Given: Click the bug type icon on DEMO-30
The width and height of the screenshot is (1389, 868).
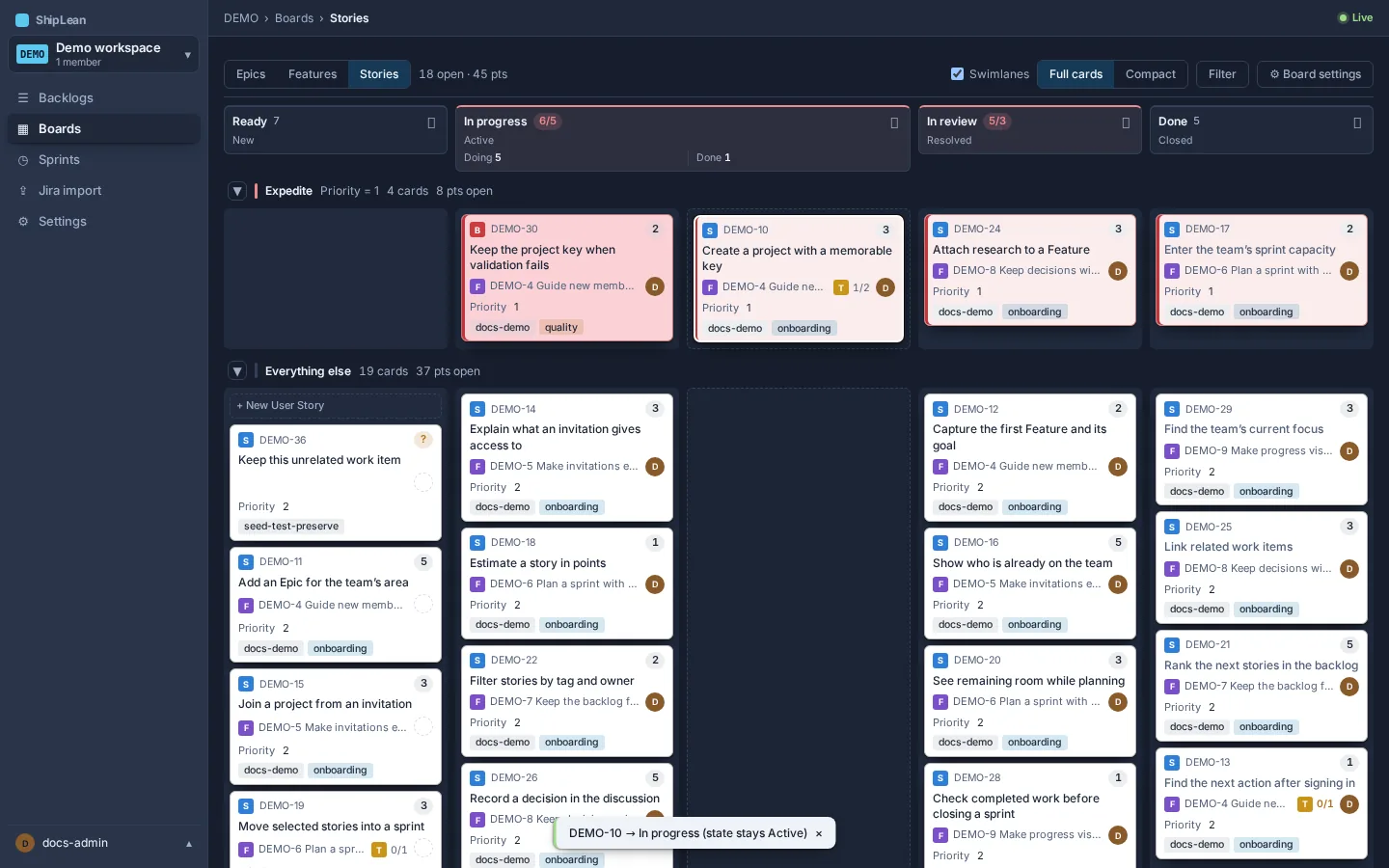Looking at the screenshot, I should click(x=477, y=230).
